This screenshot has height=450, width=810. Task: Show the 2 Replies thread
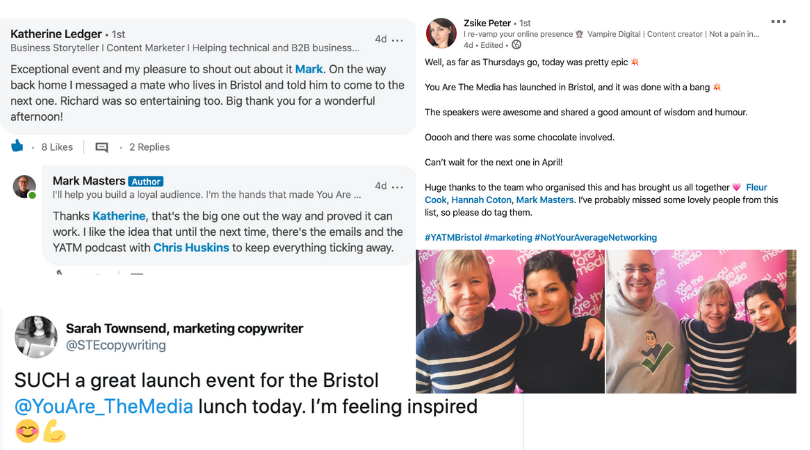(149, 147)
